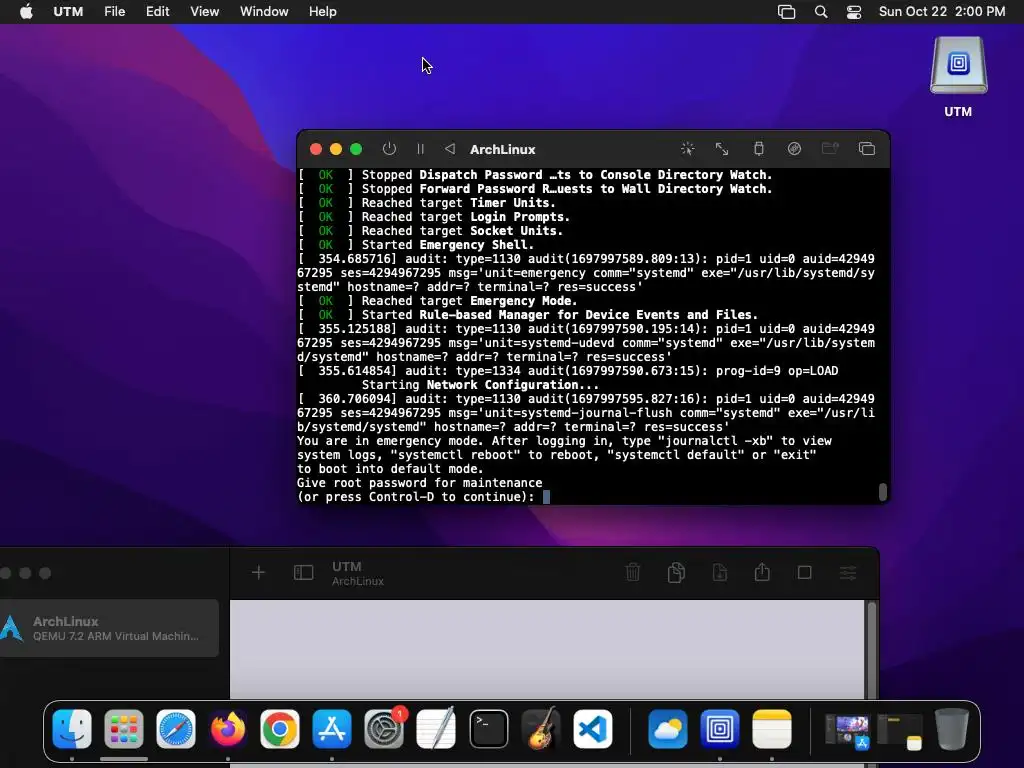Open Terminal from the Dock

(488, 729)
